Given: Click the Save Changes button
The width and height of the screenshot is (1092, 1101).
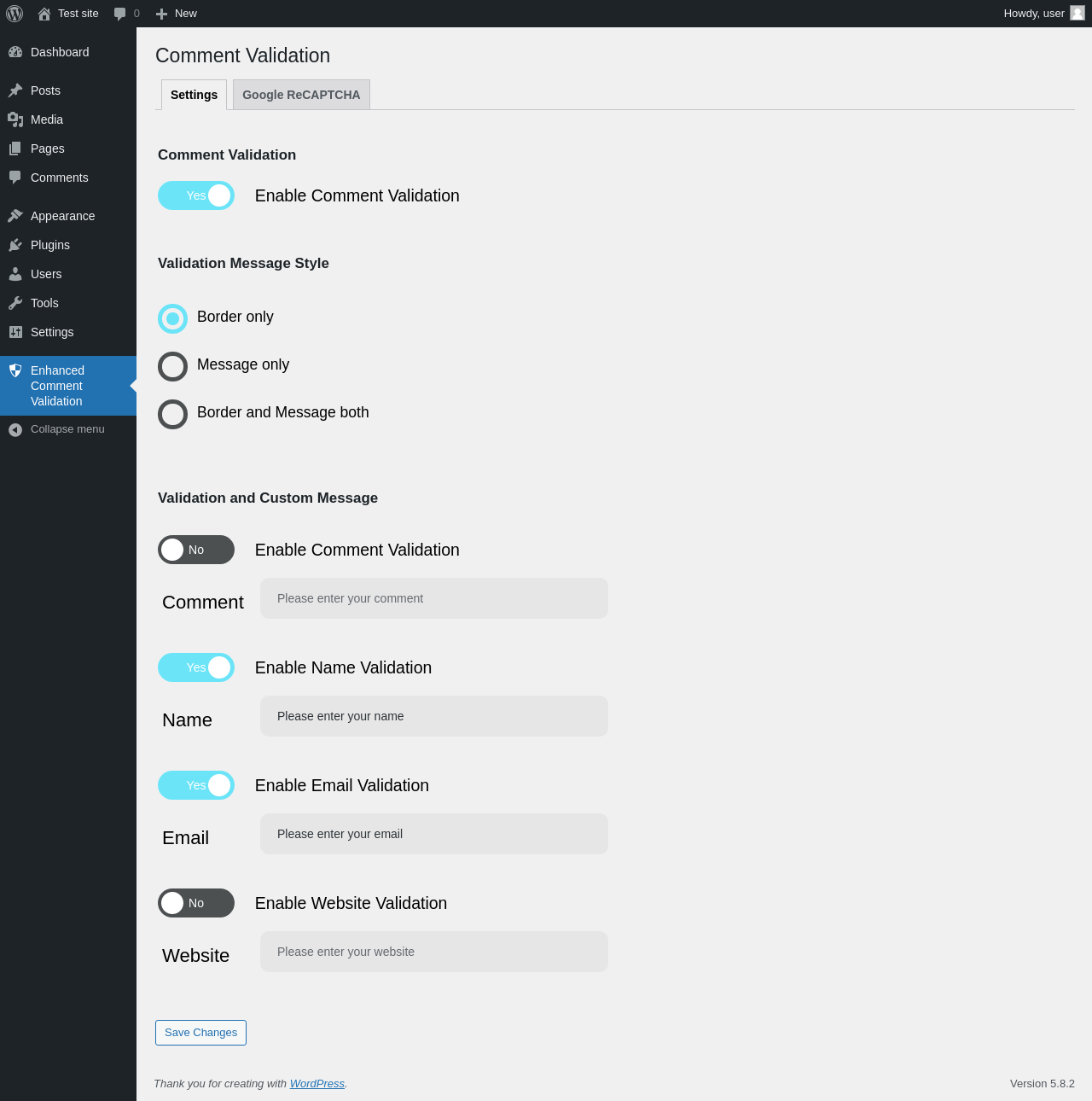Looking at the screenshot, I should 200,1033.
